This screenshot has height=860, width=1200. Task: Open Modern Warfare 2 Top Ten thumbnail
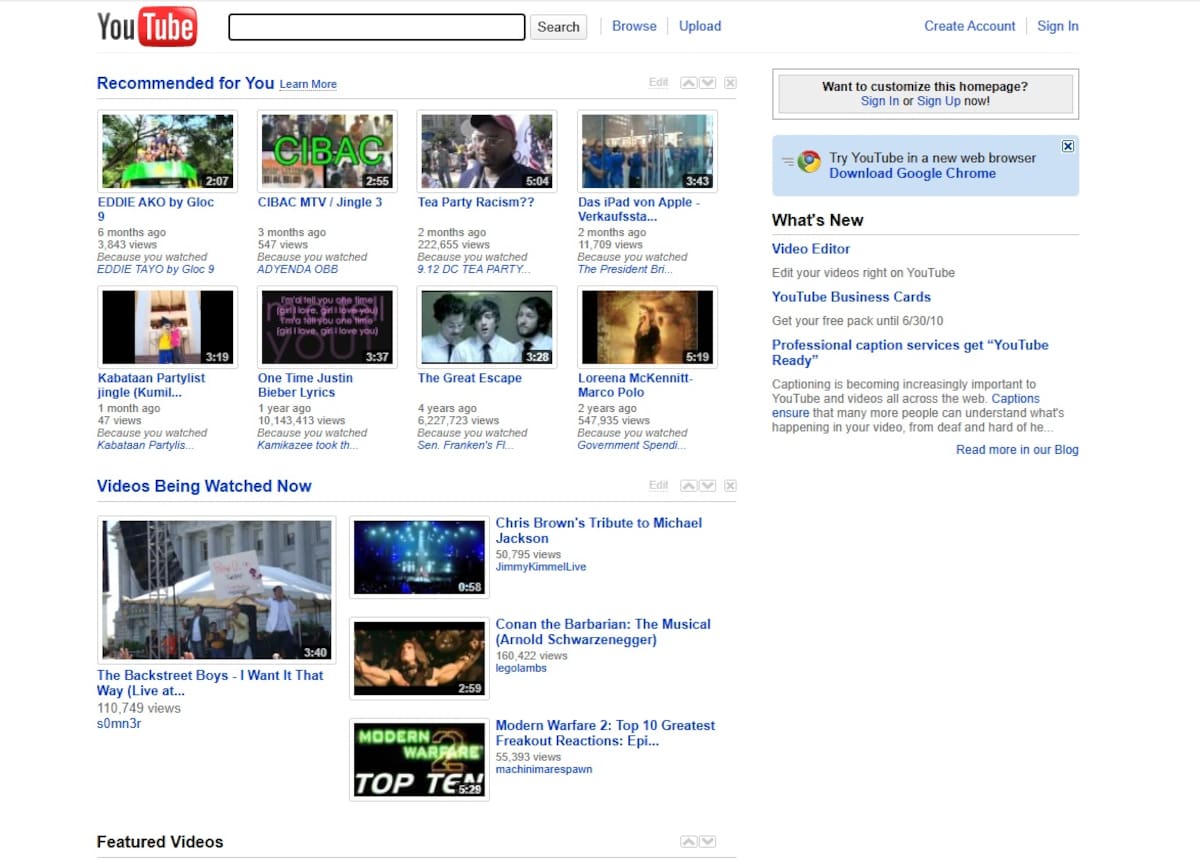(419, 760)
